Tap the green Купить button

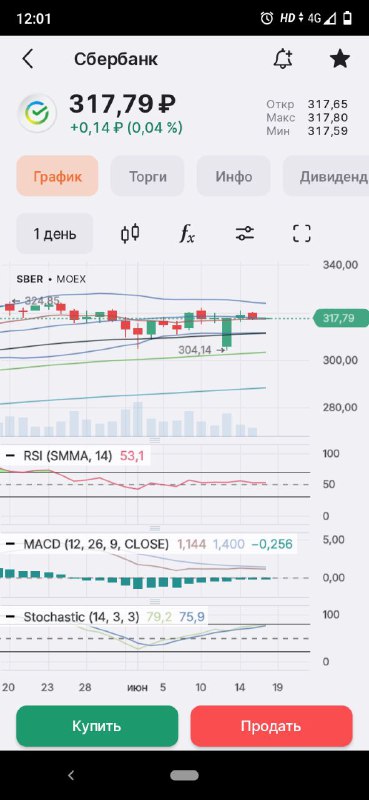click(97, 726)
